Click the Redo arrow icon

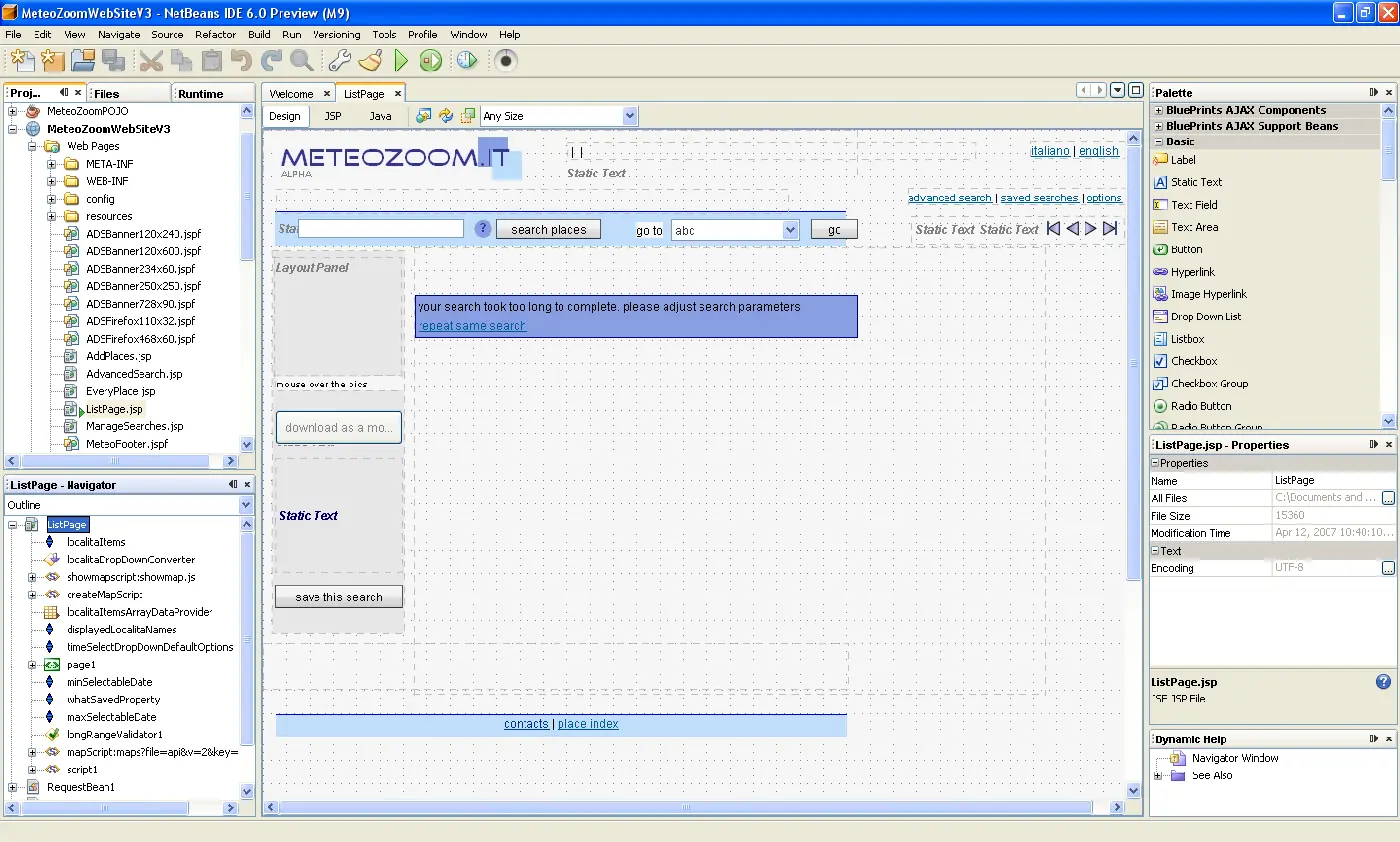click(271, 61)
